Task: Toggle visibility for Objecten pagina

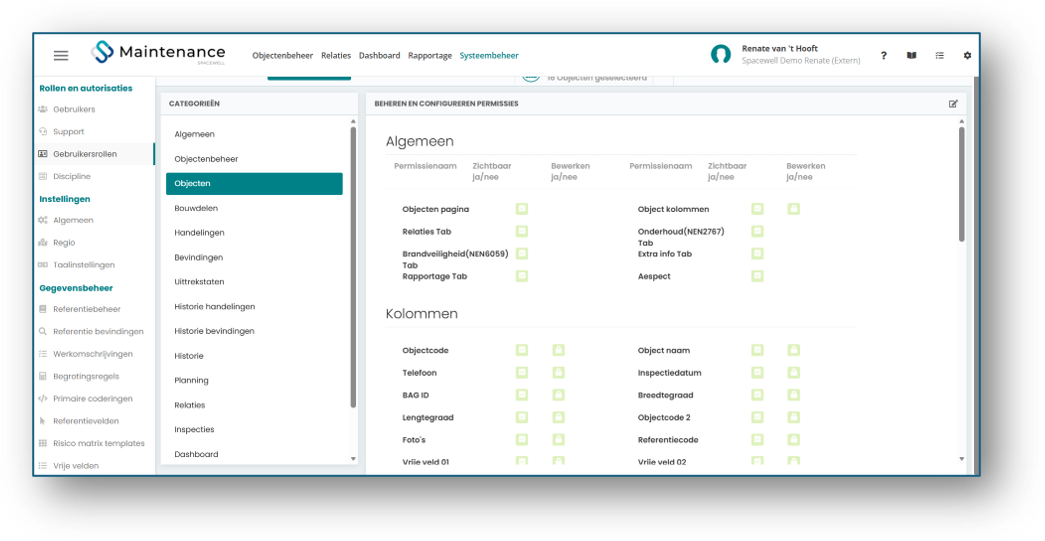Action: (x=522, y=209)
